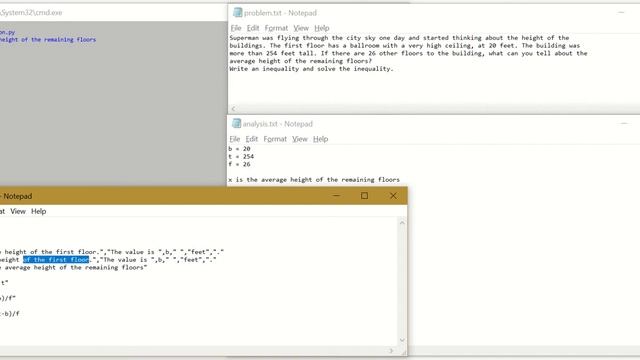640x360 pixels.
Task: Click line "t = 254" in analysis.txt
Action: pyautogui.click(x=241, y=157)
